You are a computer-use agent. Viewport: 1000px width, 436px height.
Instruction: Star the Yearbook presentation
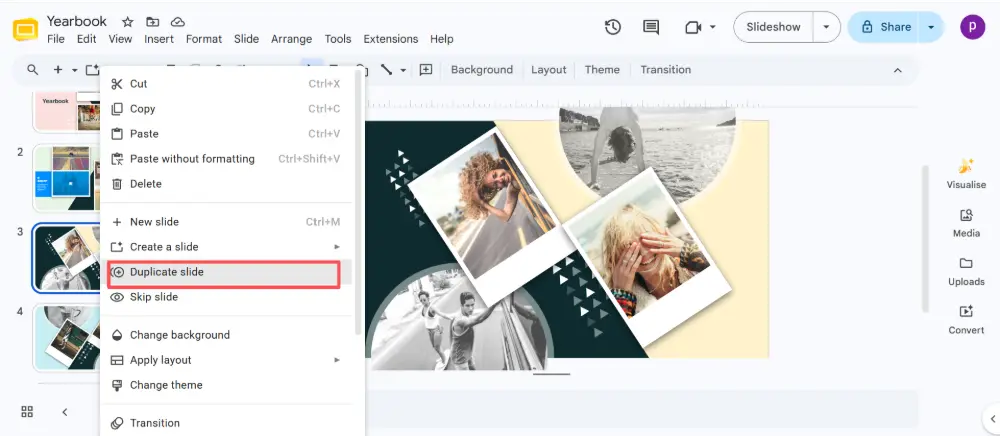tap(128, 22)
